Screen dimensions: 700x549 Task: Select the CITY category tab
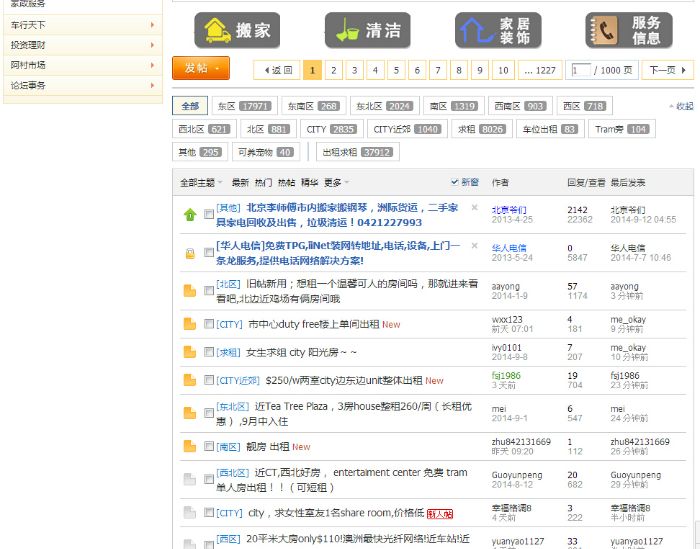[331, 129]
